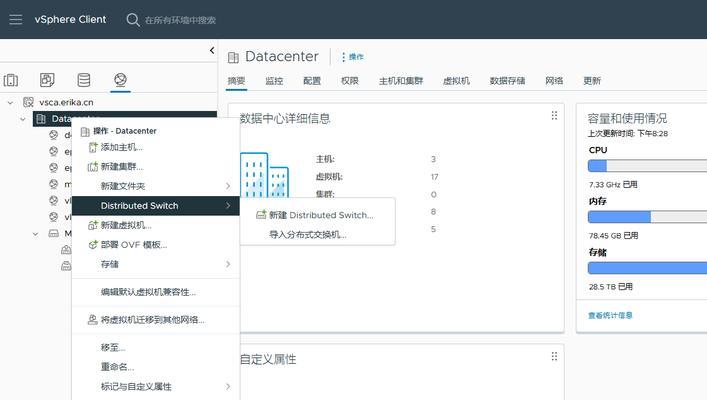Screen dimensions: 707x400
Task: Highlight the Distributed Switch menu entry
Action: pos(156,206)
